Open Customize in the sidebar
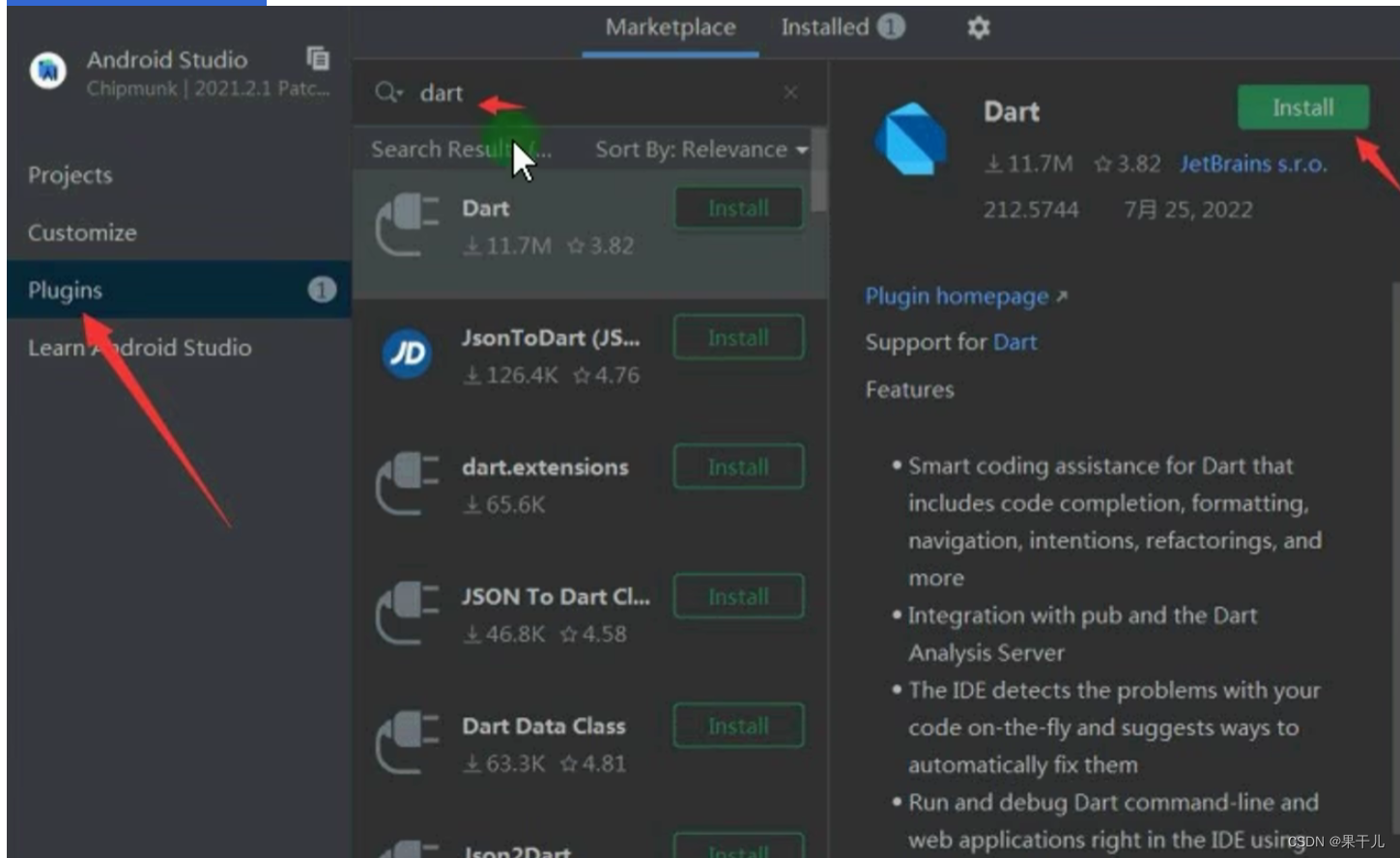Viewport: 1400px width, 858px height. click(82, 233)
